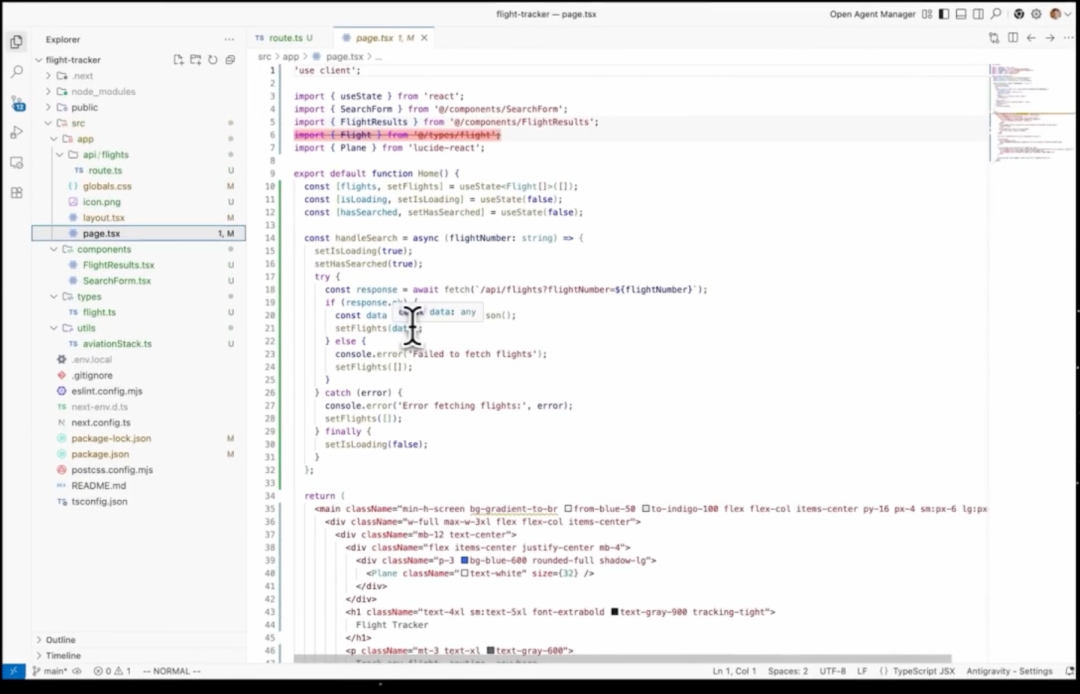The height and width of the screenshot is (694, 1080).
Task: Open the Search view in activity bar
Action: [x=17, y=72]
